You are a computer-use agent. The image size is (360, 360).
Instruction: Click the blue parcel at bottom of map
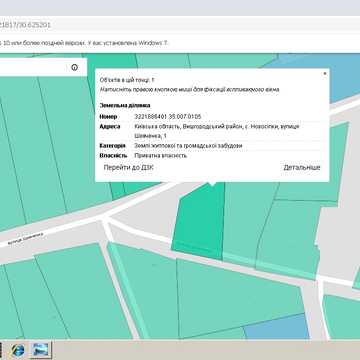[277, 327]
